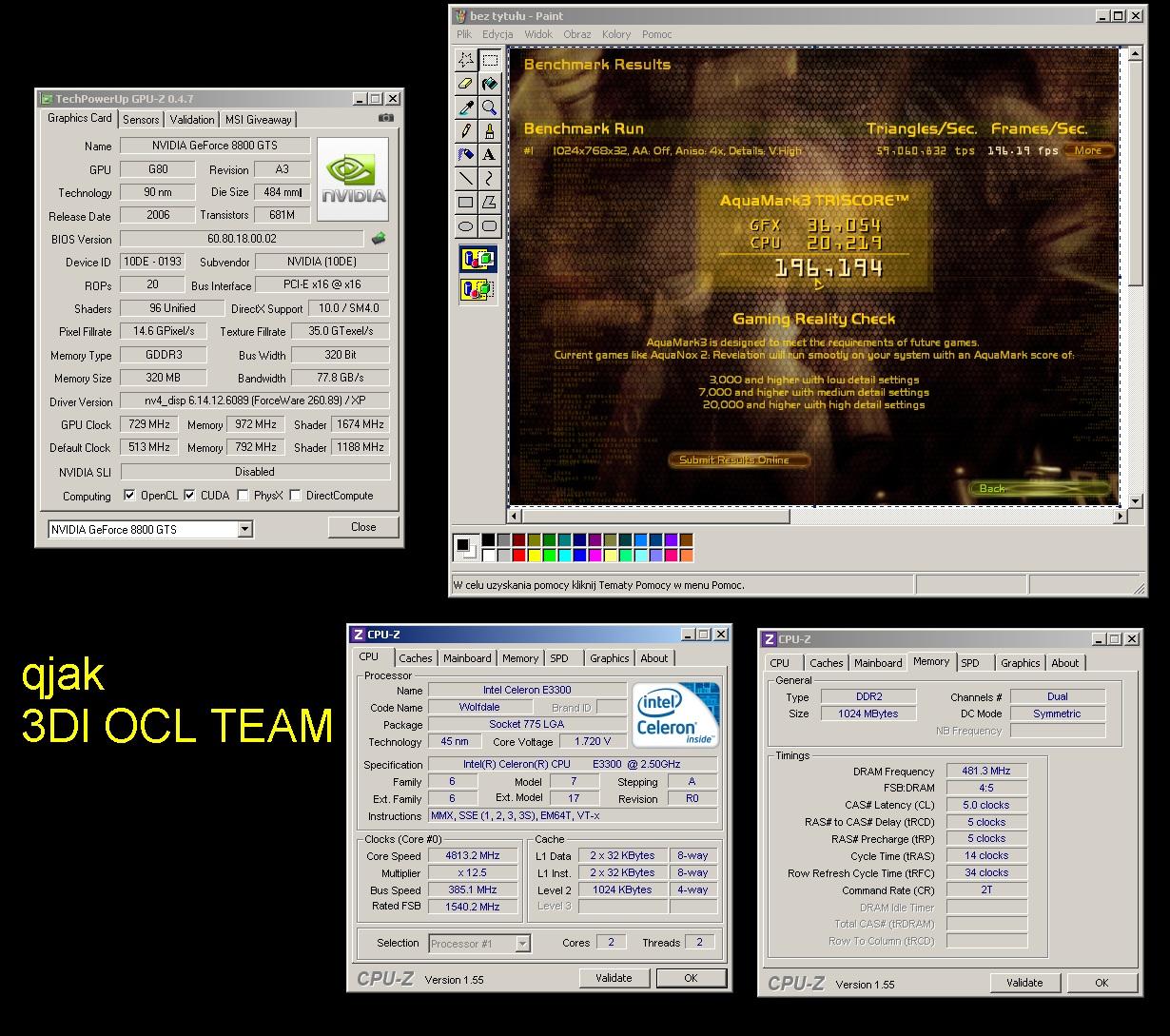
Task: Click the foreground/background color indicator box
Action: click(466, 548)
